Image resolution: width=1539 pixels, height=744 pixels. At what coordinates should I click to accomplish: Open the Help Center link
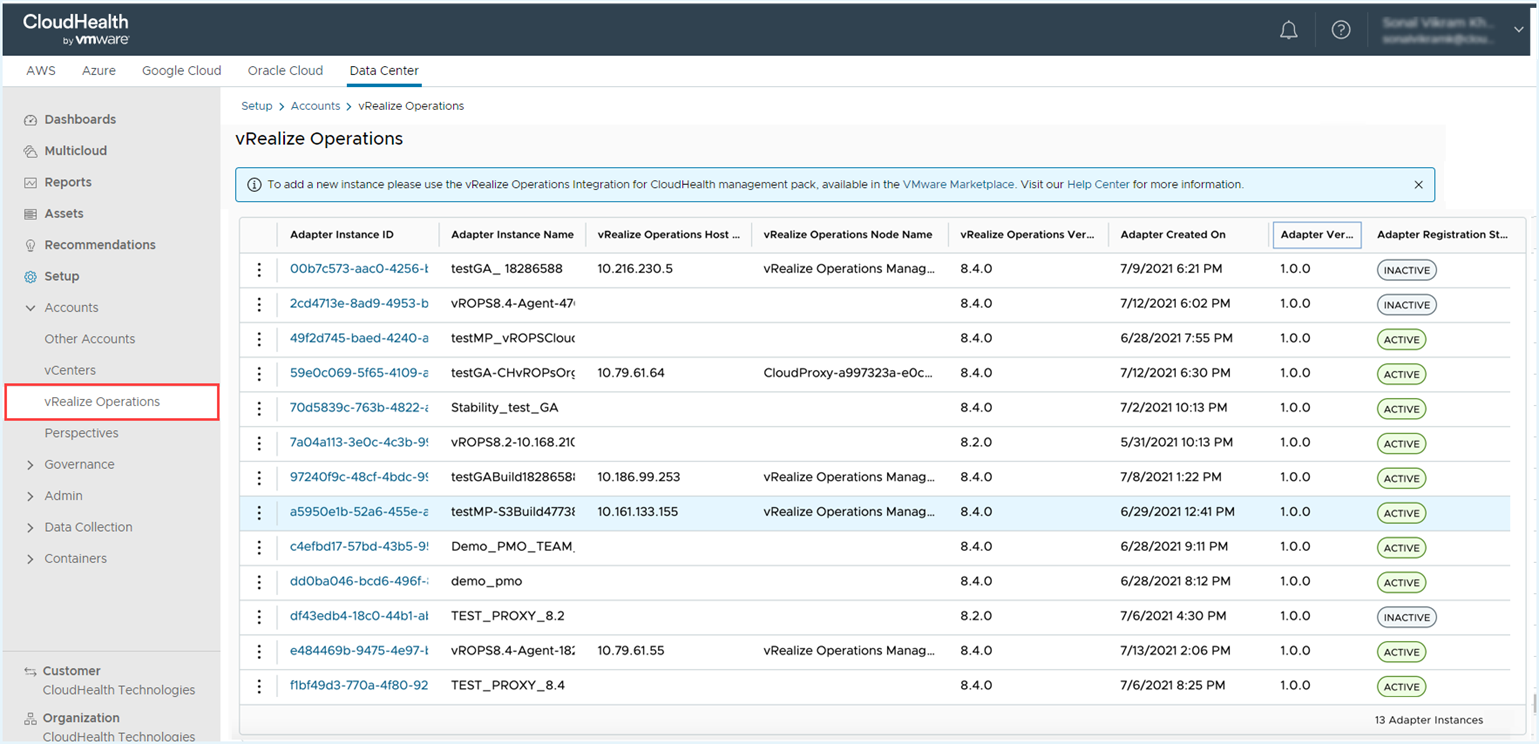pos(1098,185)
